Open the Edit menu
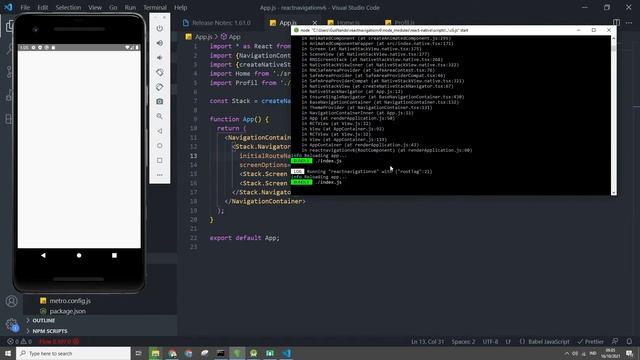This screenshot has width=640, height=360. click(x=42, y=7)
